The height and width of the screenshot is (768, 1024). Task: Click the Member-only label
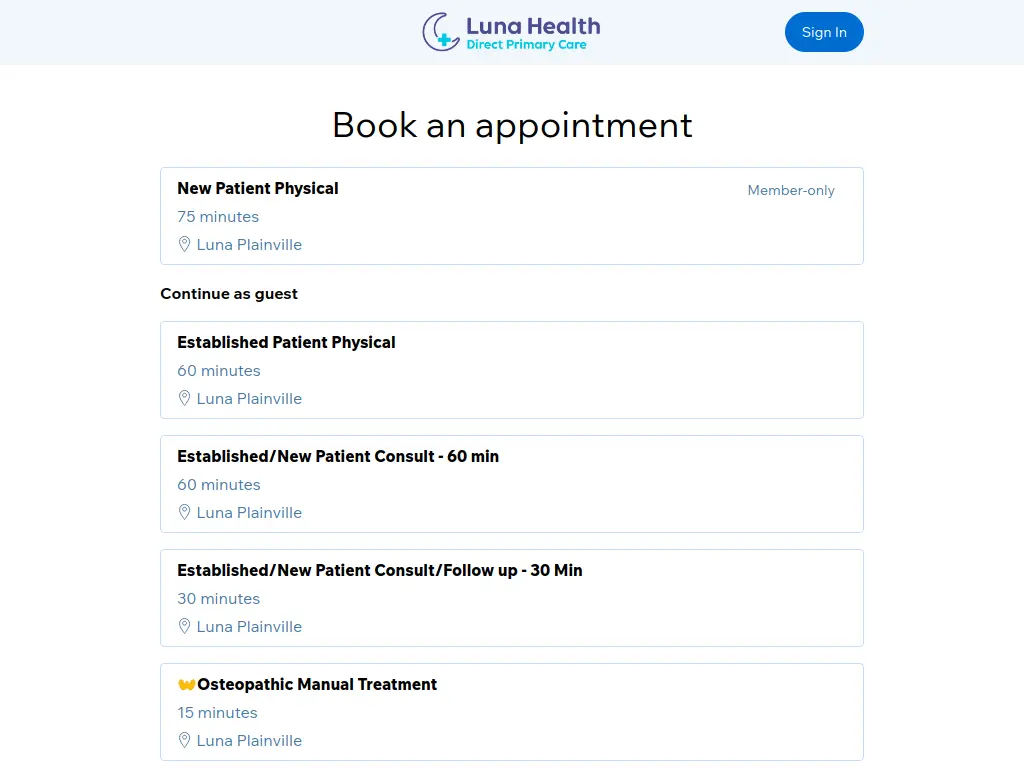[791, 190]
